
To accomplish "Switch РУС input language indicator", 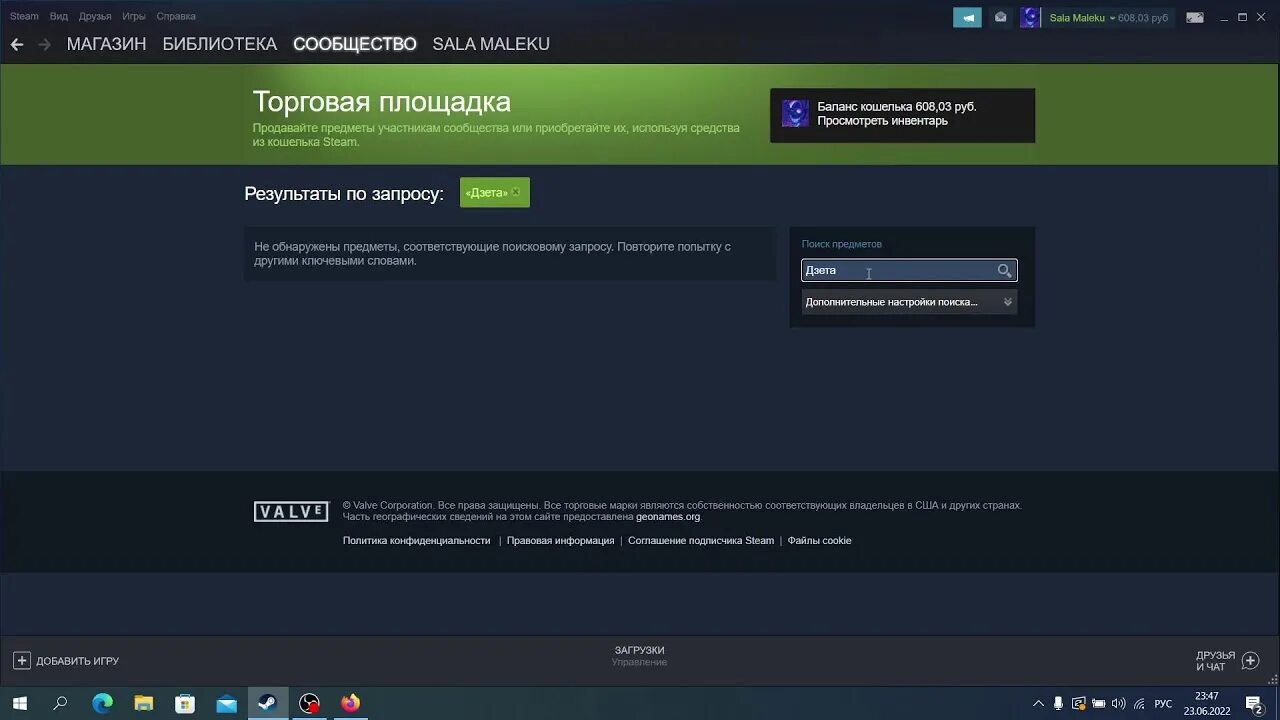I will (1163, 703).
